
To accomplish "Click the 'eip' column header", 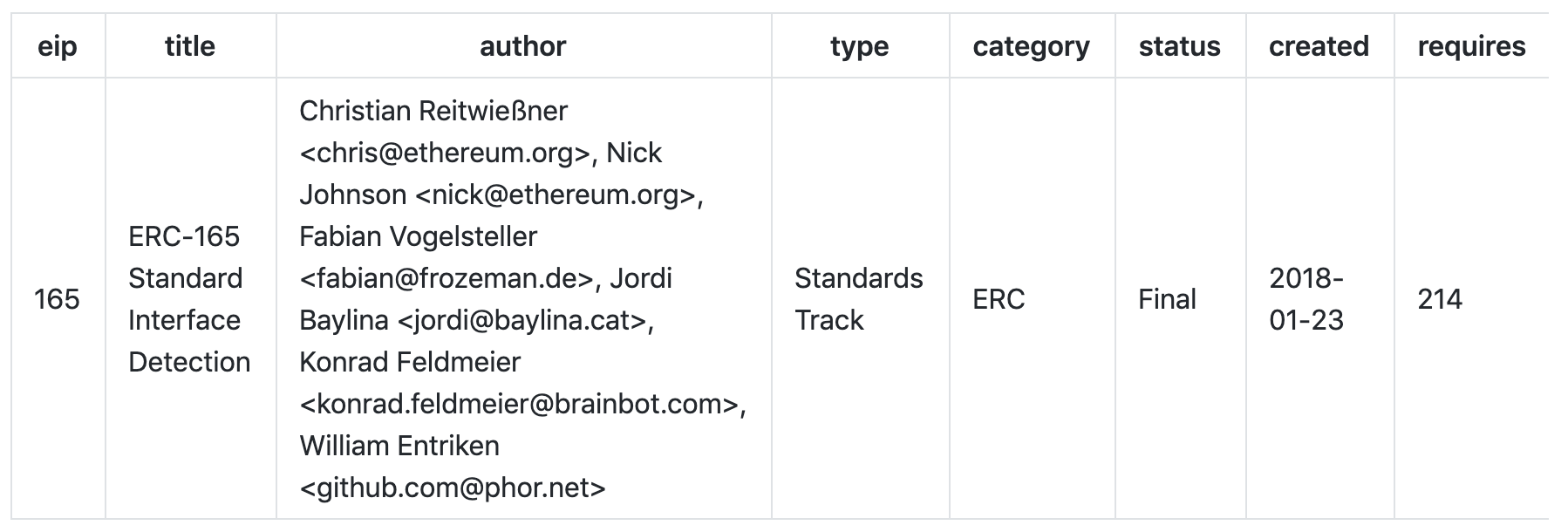I will [x=58, y=46].
